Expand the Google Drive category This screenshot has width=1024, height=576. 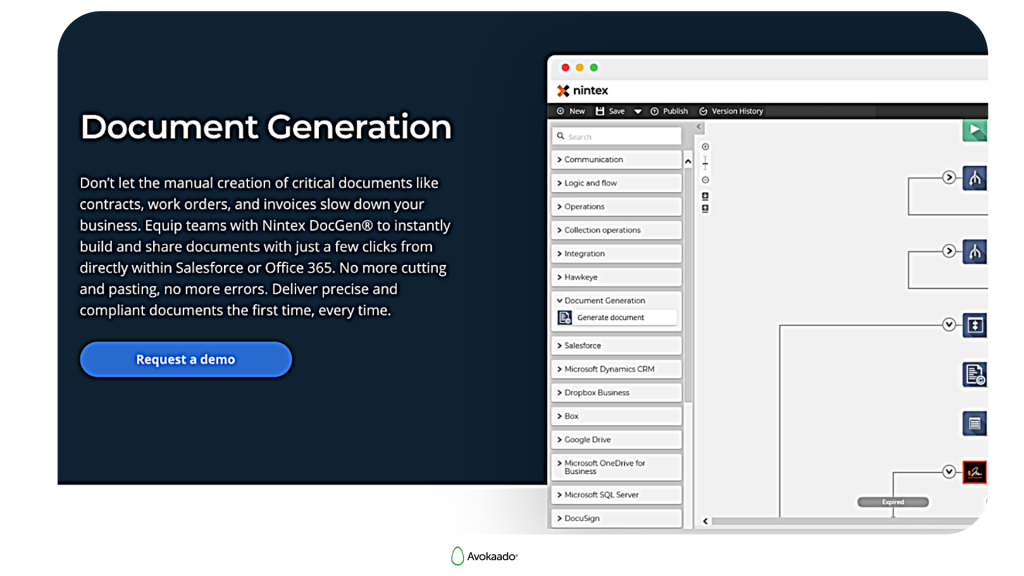[616, 440]
